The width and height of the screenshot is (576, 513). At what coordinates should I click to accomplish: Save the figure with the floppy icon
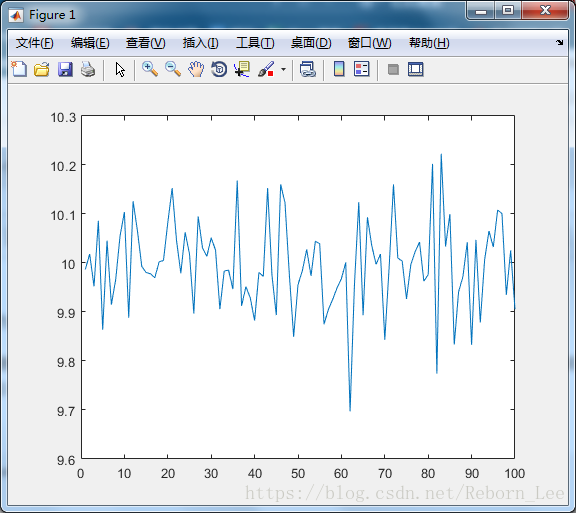point(65,69)
